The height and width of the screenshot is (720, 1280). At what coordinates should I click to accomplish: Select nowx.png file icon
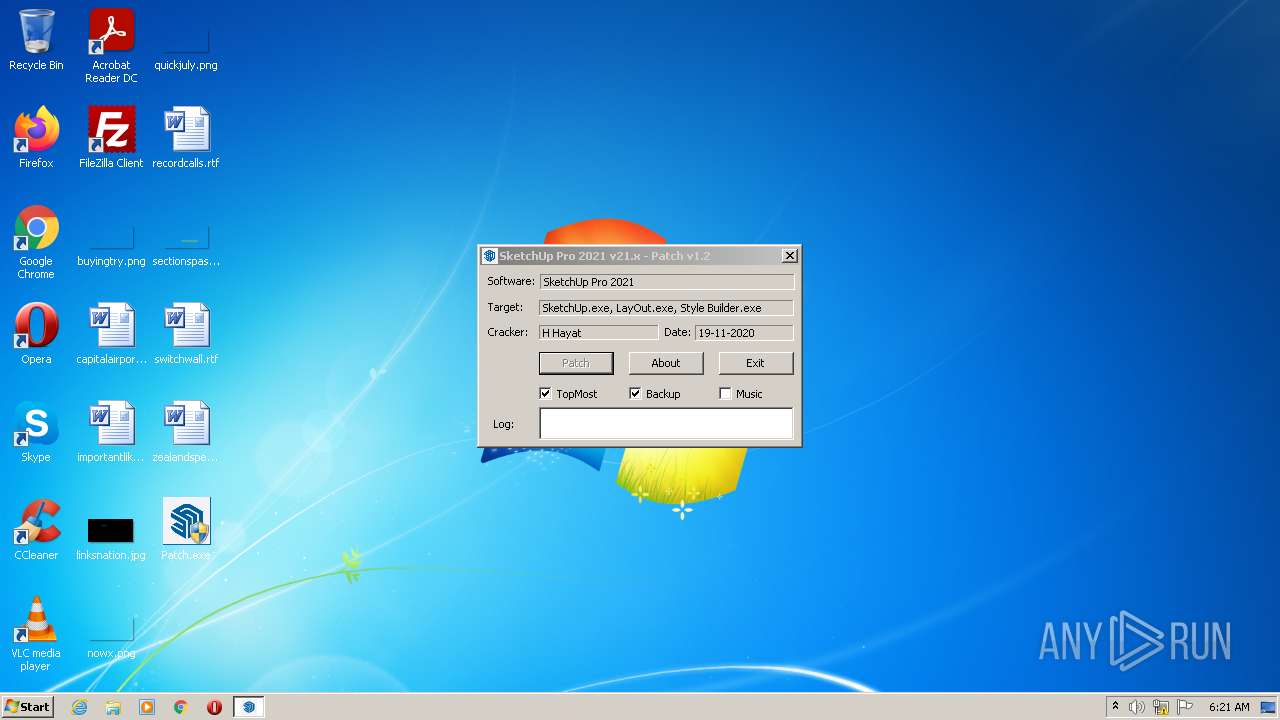coord(111,638)
